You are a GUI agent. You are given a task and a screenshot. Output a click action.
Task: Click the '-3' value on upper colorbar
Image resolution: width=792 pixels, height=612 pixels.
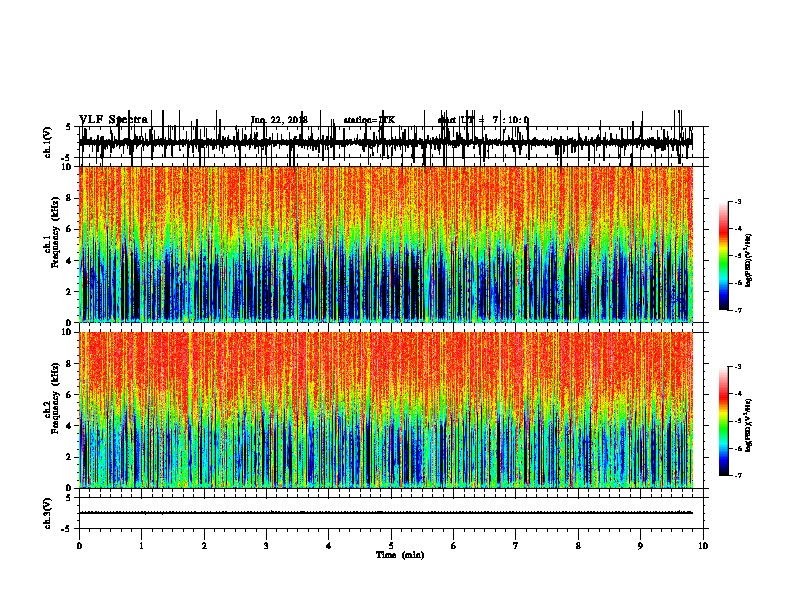click(x=737, y=202)
